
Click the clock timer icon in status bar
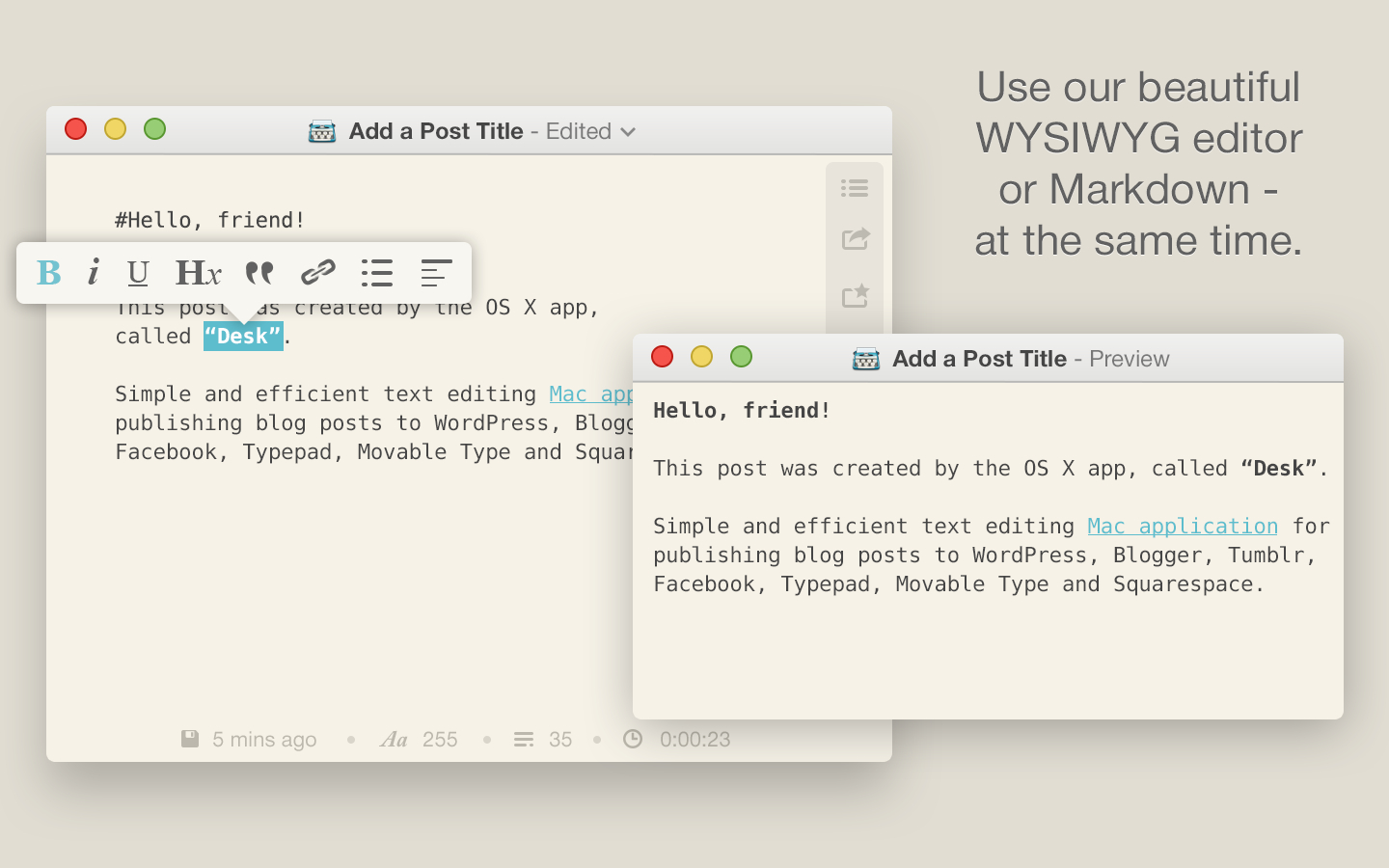pos(633,739)
